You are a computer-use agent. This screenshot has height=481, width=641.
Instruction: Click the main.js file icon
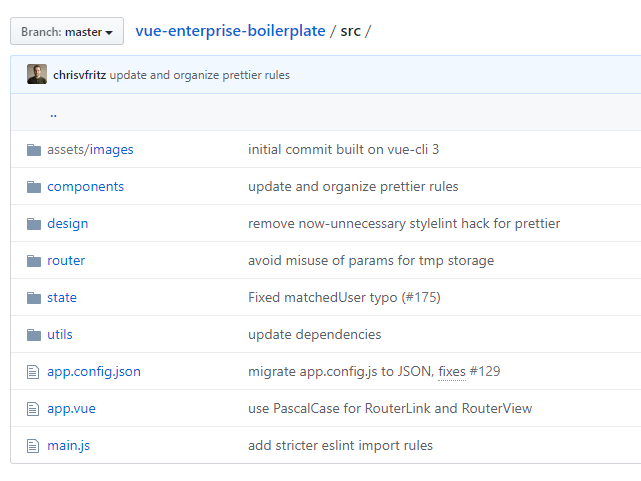click(34, 446)
